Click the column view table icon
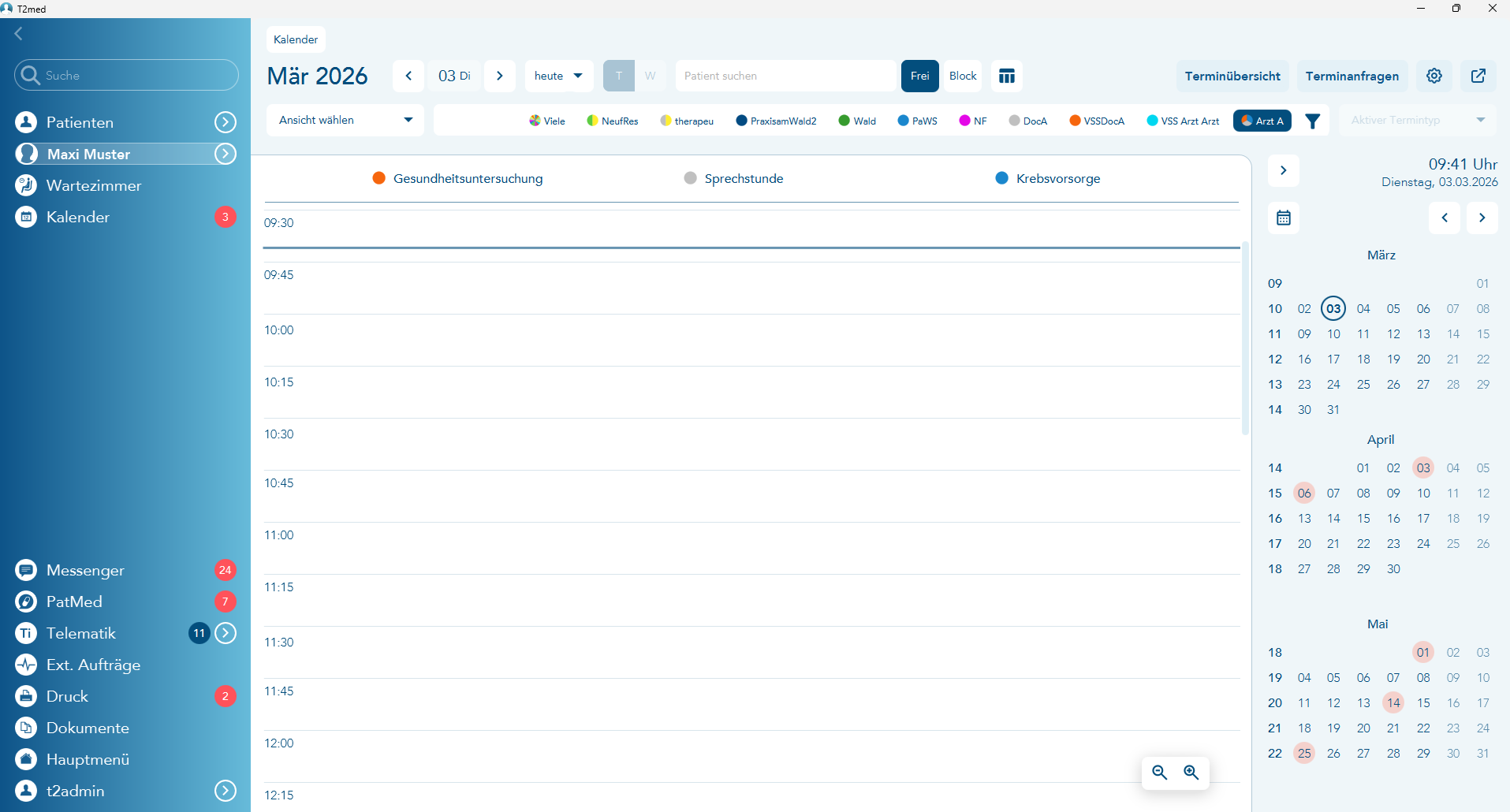This screenshot has height=812, width=1510. pos(1006,76)
